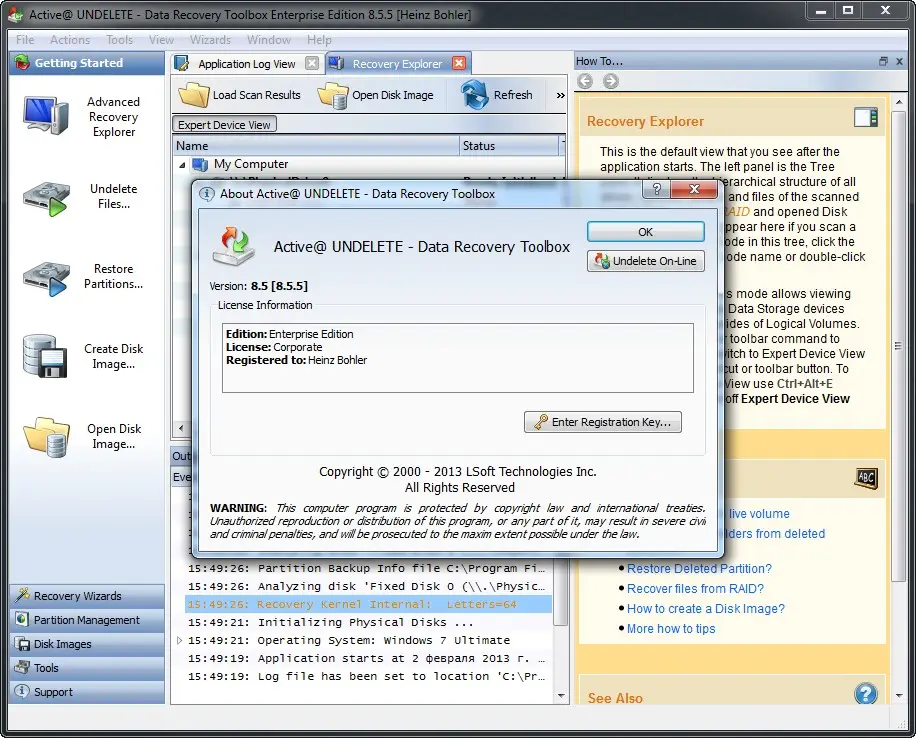Expand toolbar overflow chevron
The image size is (916, 738).
[560, 95]
